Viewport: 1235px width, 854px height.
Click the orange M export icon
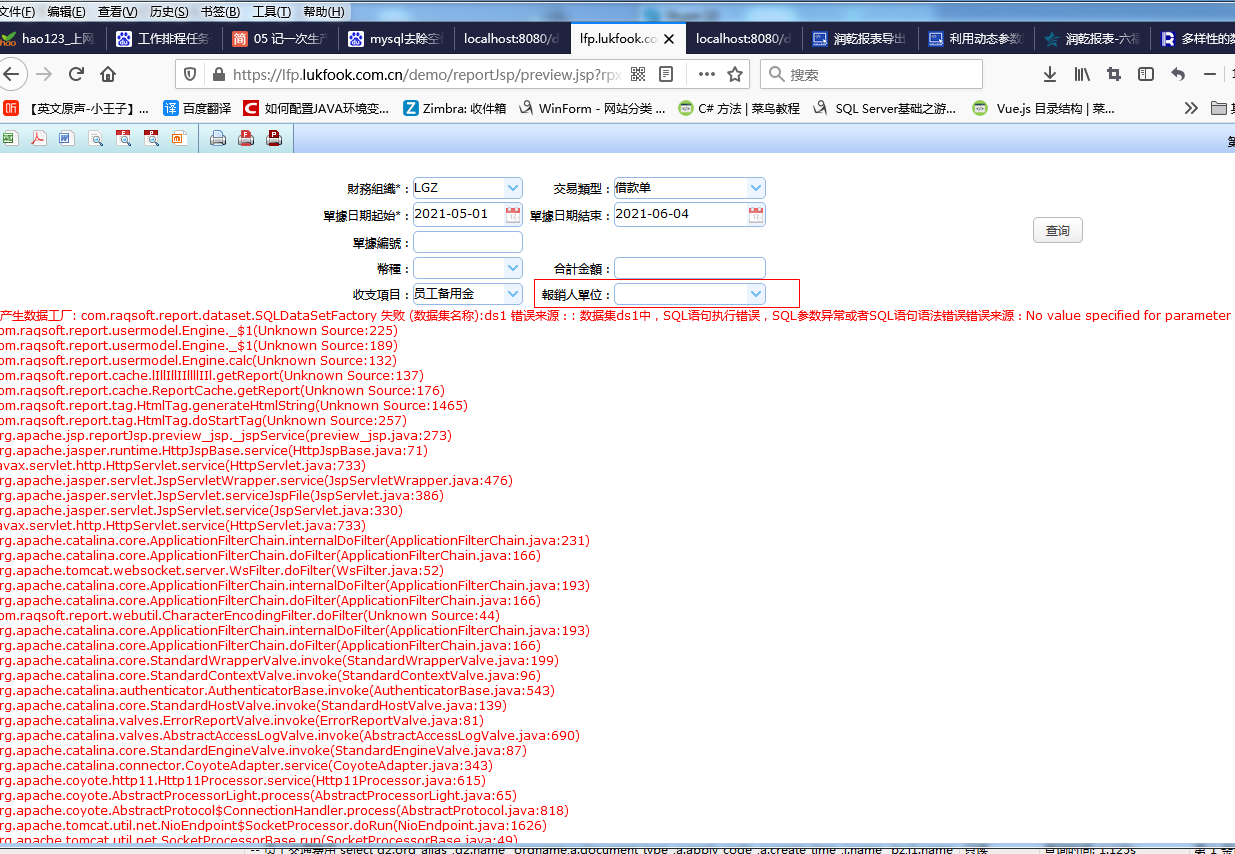[180, 139]
